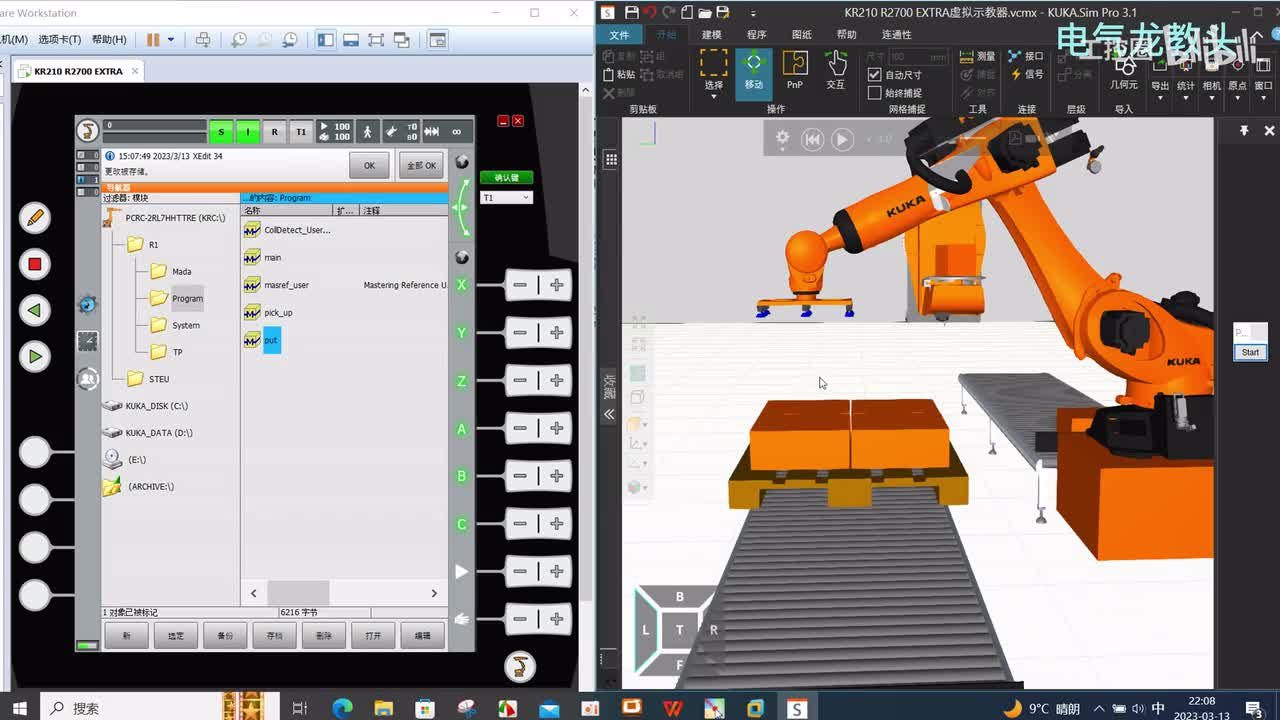Click the 测量 (Measure) tool
This screenshot has height=720, width=1280.
click(977, 56)
